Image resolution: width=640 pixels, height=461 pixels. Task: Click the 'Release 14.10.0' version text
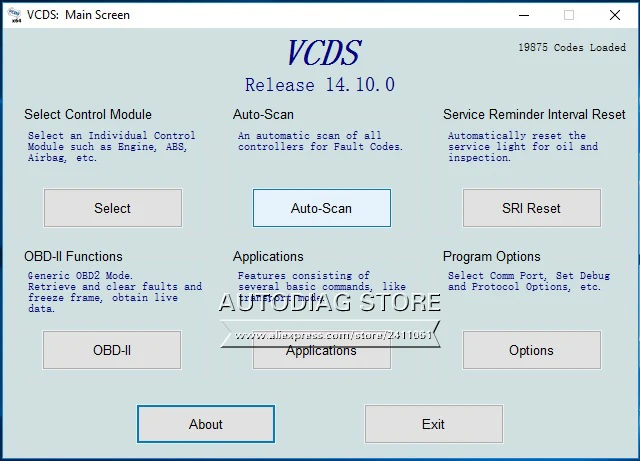tap(320, 85)
